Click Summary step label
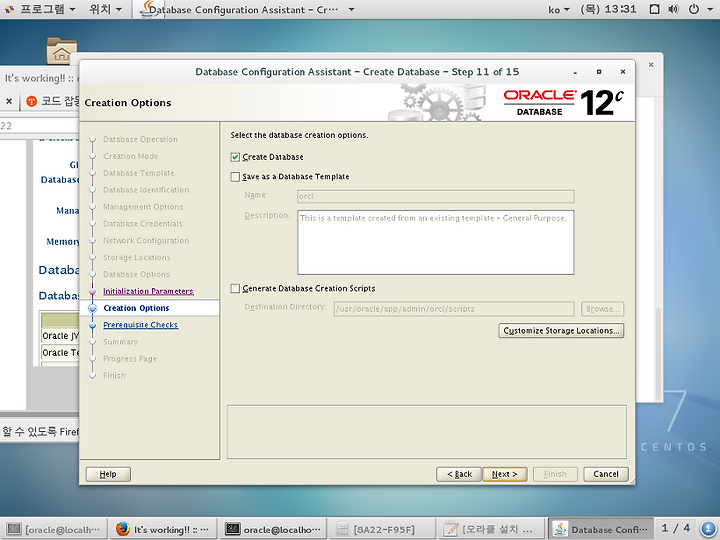This screenshot has width=720, height=540. pos(121,342)
